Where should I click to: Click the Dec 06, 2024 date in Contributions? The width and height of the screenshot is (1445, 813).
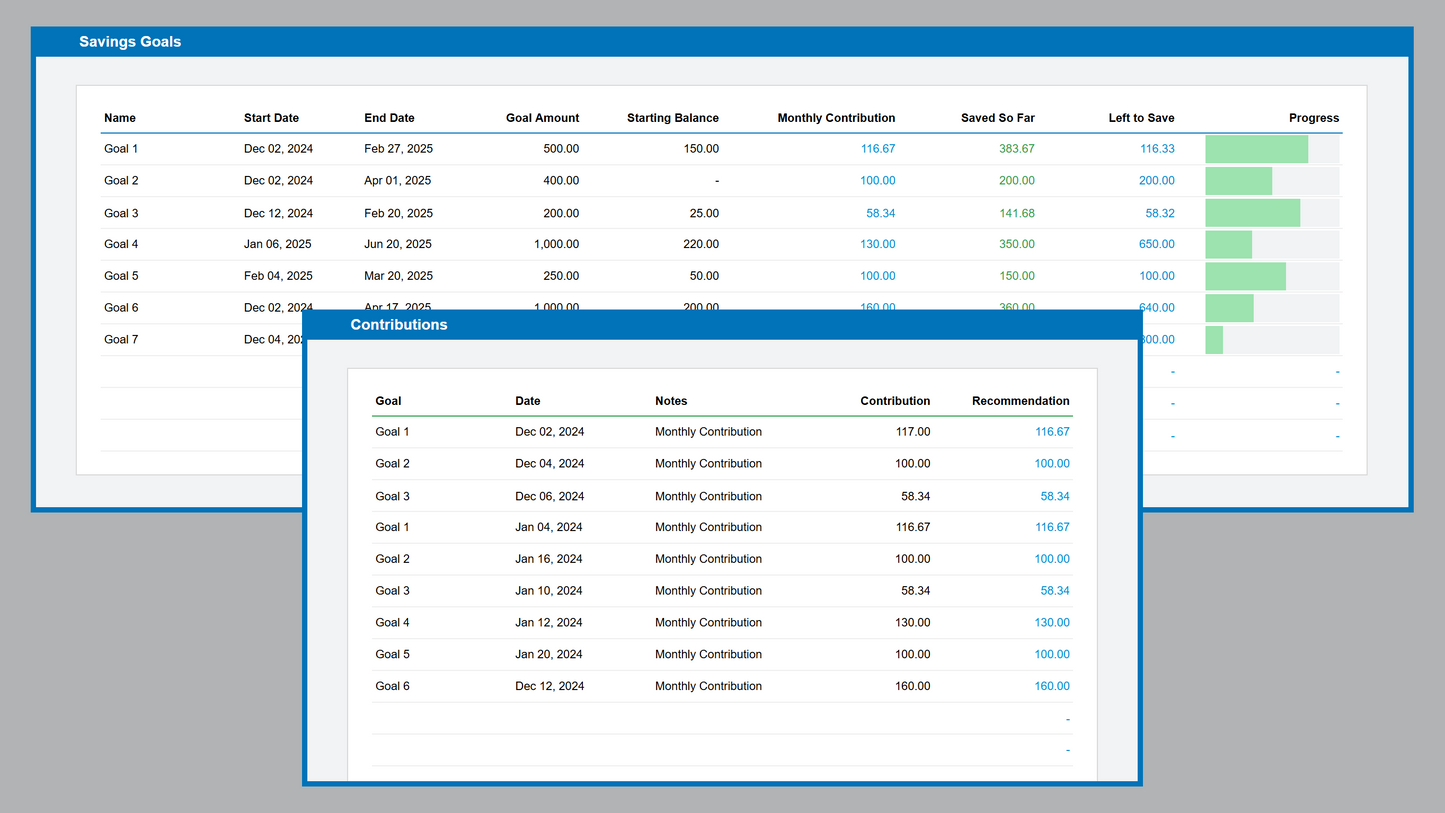pyautogui.click(x=550, y=496)
